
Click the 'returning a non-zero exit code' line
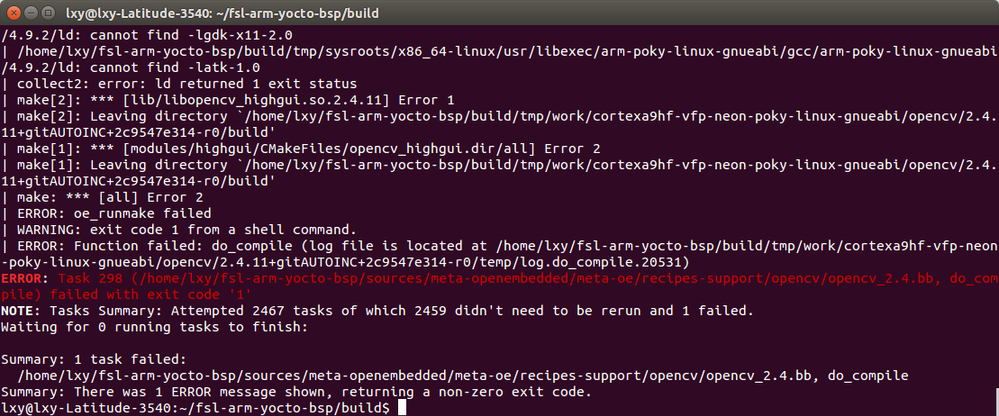297,392
